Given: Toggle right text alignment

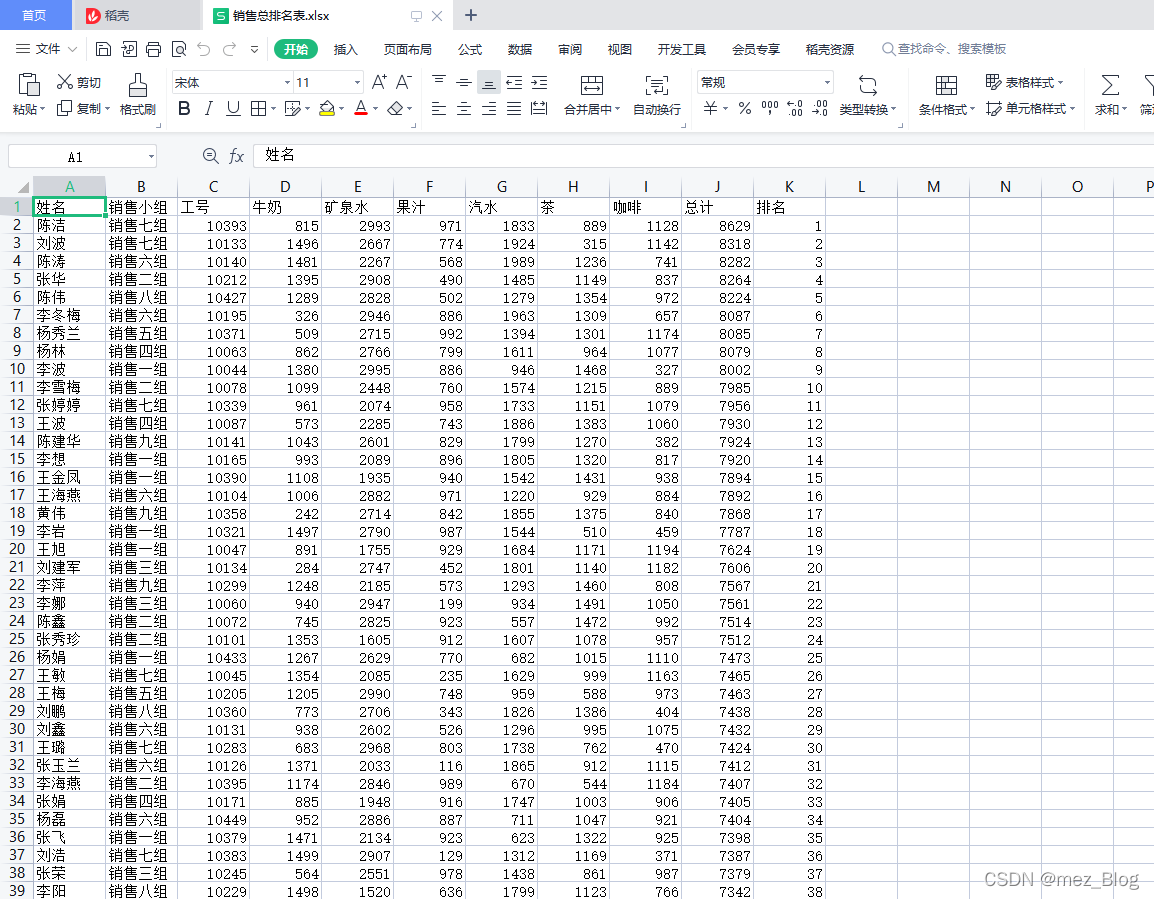Looking at the screenshot, I should pyautogui.click(x=489, y=109).
